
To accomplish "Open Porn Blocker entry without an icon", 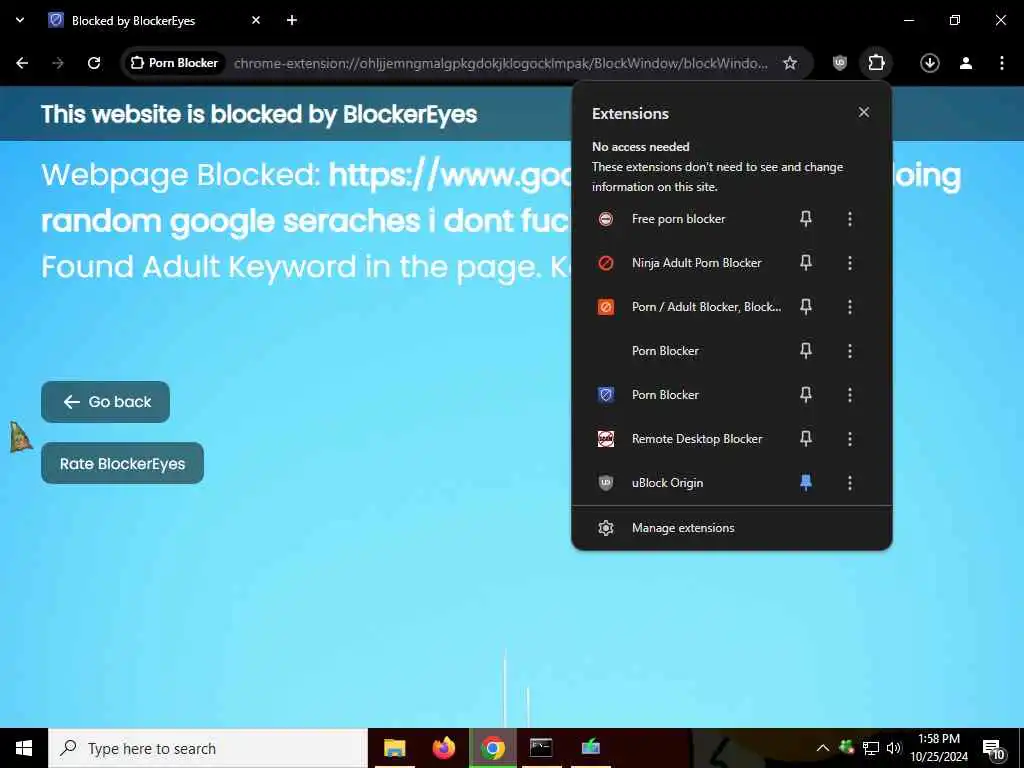I will (665, 351).
